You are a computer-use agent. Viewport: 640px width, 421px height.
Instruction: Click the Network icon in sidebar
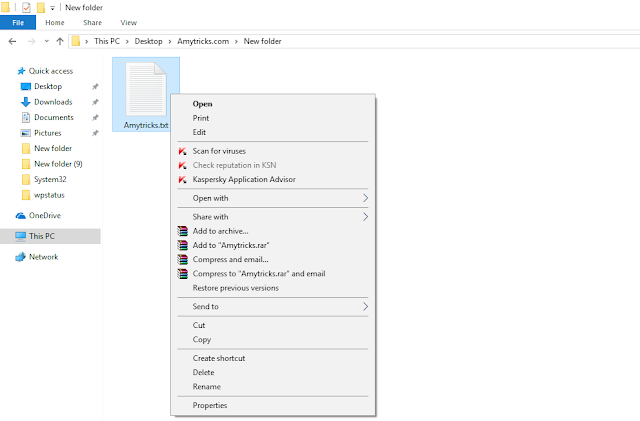tap(20, 257)
